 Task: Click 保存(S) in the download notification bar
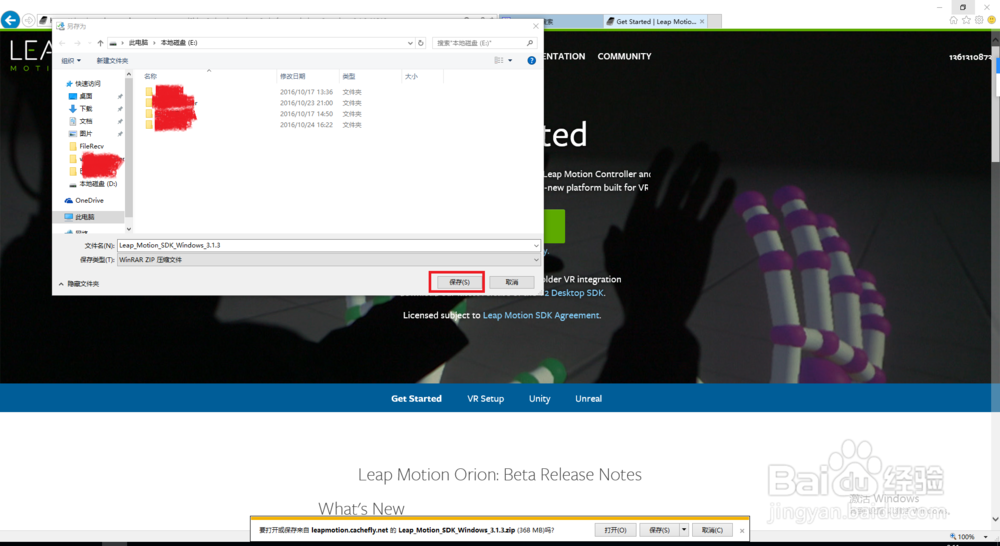pos(659,530)
